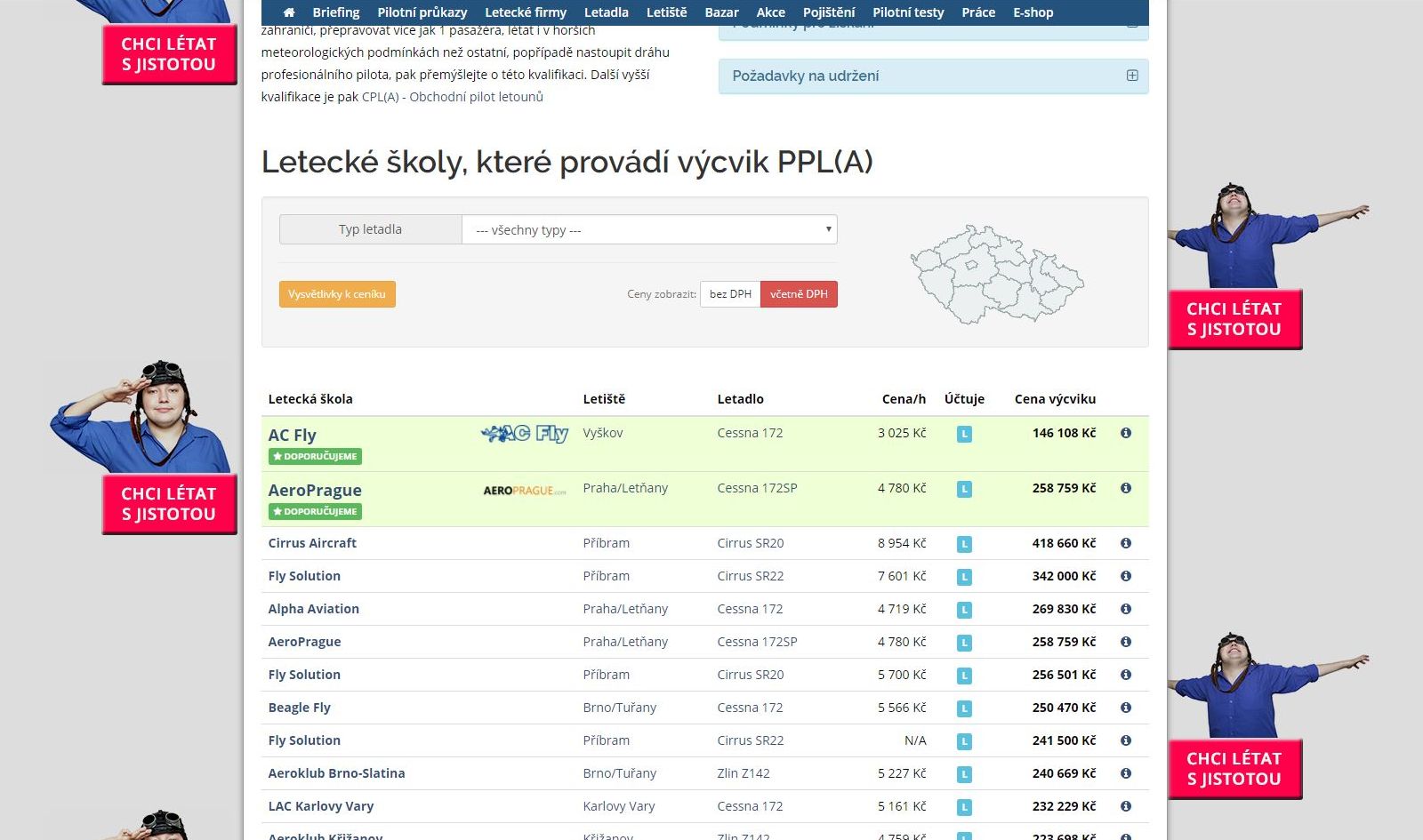Click Doporučujeme badge under AeroPrague heading
The width and height of the screenshot is (1423, 840).
point(315,511)
